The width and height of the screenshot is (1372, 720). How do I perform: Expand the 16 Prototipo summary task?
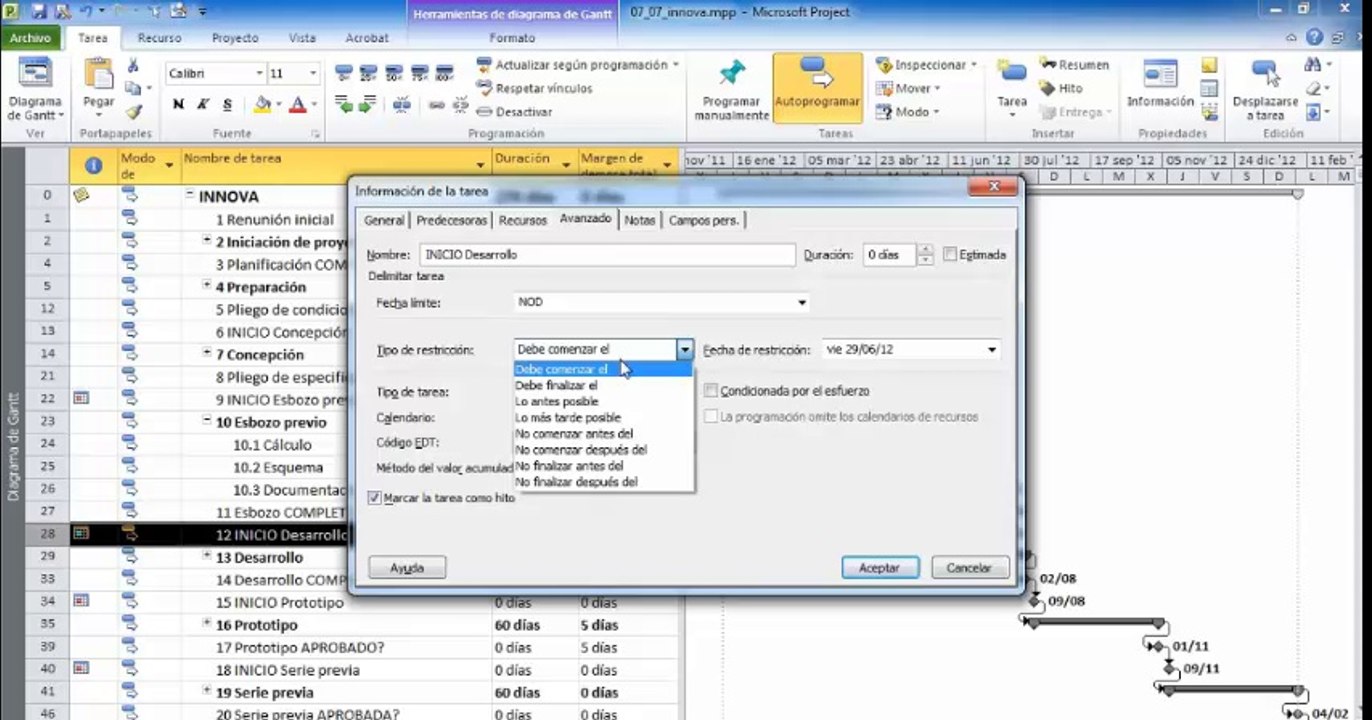(x=207, y=624)
